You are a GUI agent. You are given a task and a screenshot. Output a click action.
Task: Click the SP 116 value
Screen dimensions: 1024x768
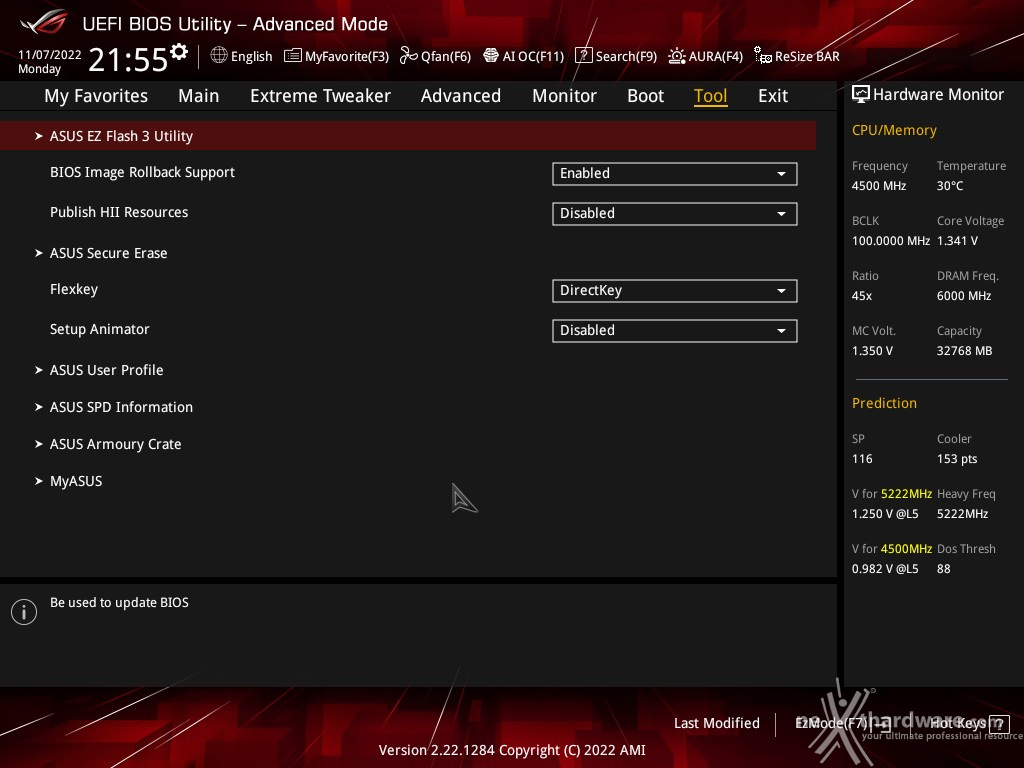862,458
